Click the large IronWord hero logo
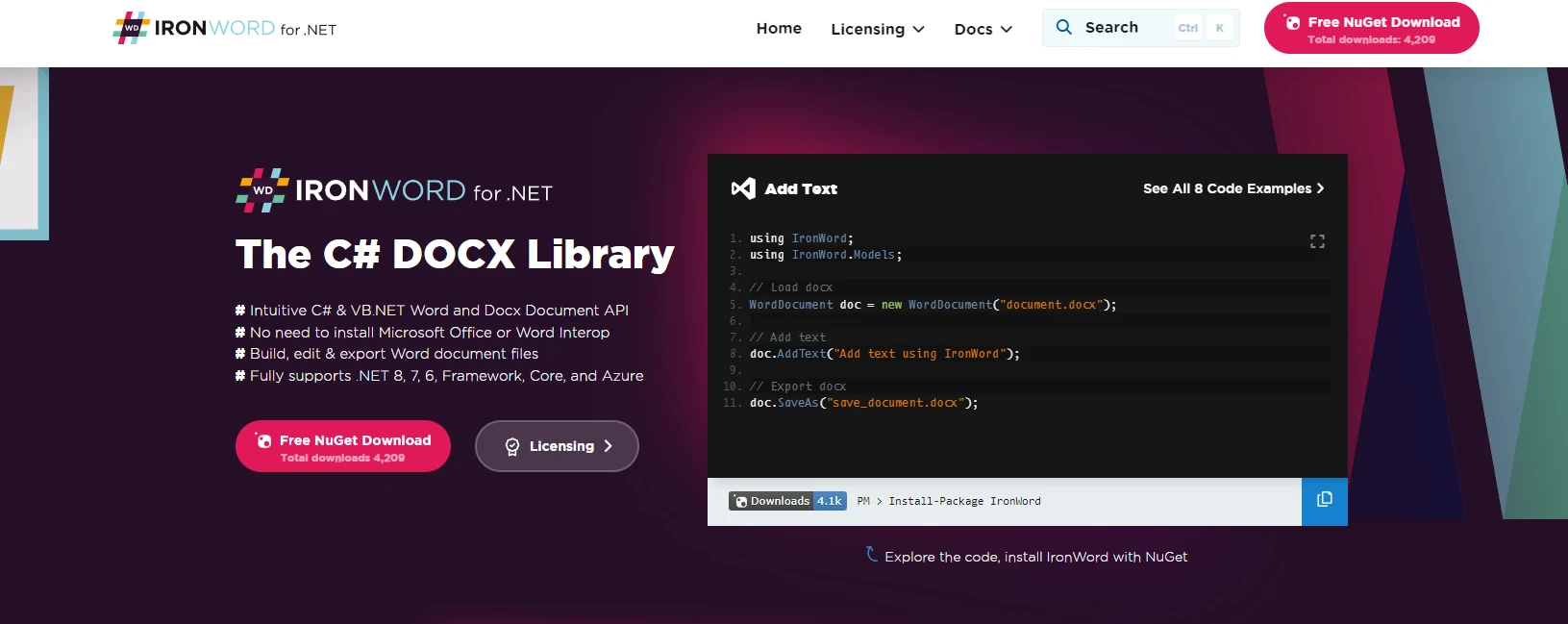Screen dimensions: 1568x624 [394, 190]
